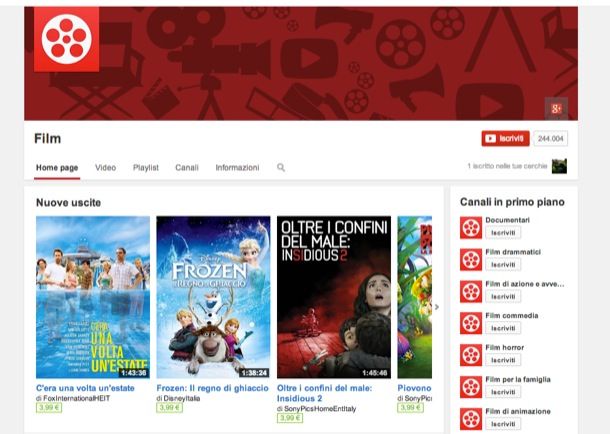Click Frozen: Il regno di ghiaccio title

[x=212, y=388]
